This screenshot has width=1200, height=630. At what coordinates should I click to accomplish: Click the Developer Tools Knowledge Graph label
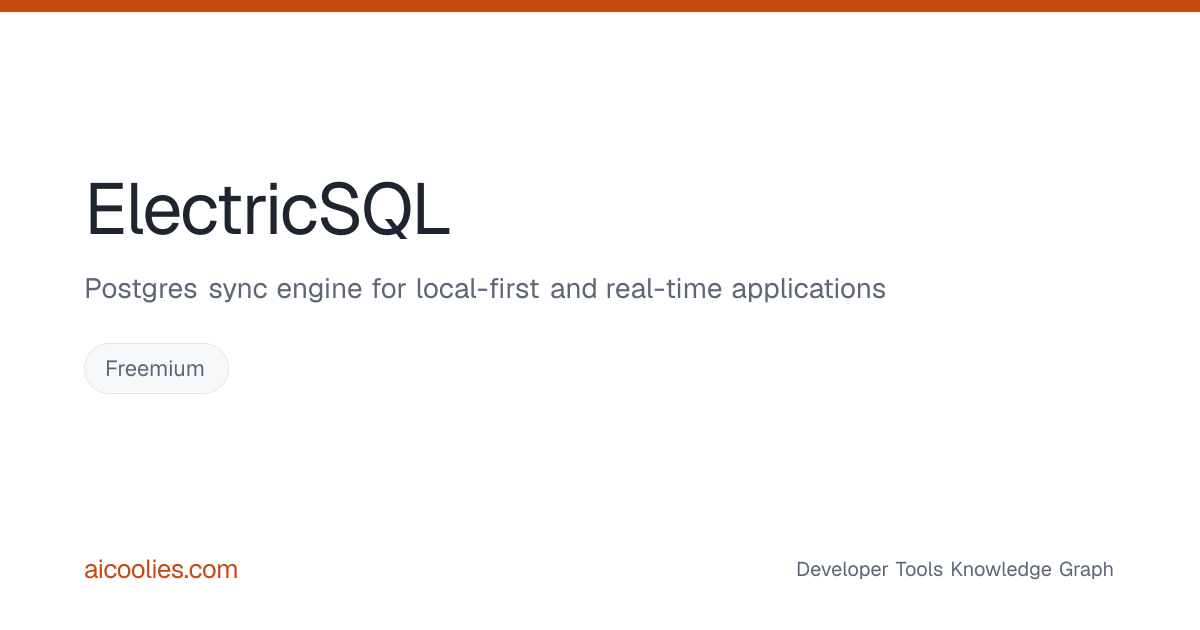954,570
